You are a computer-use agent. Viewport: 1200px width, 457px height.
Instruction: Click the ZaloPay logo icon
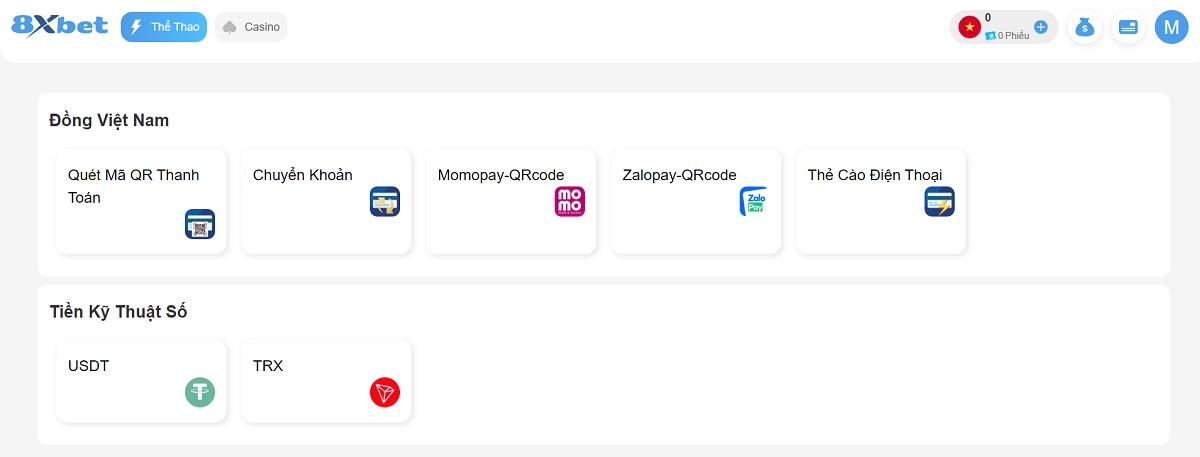pos(755,202)
